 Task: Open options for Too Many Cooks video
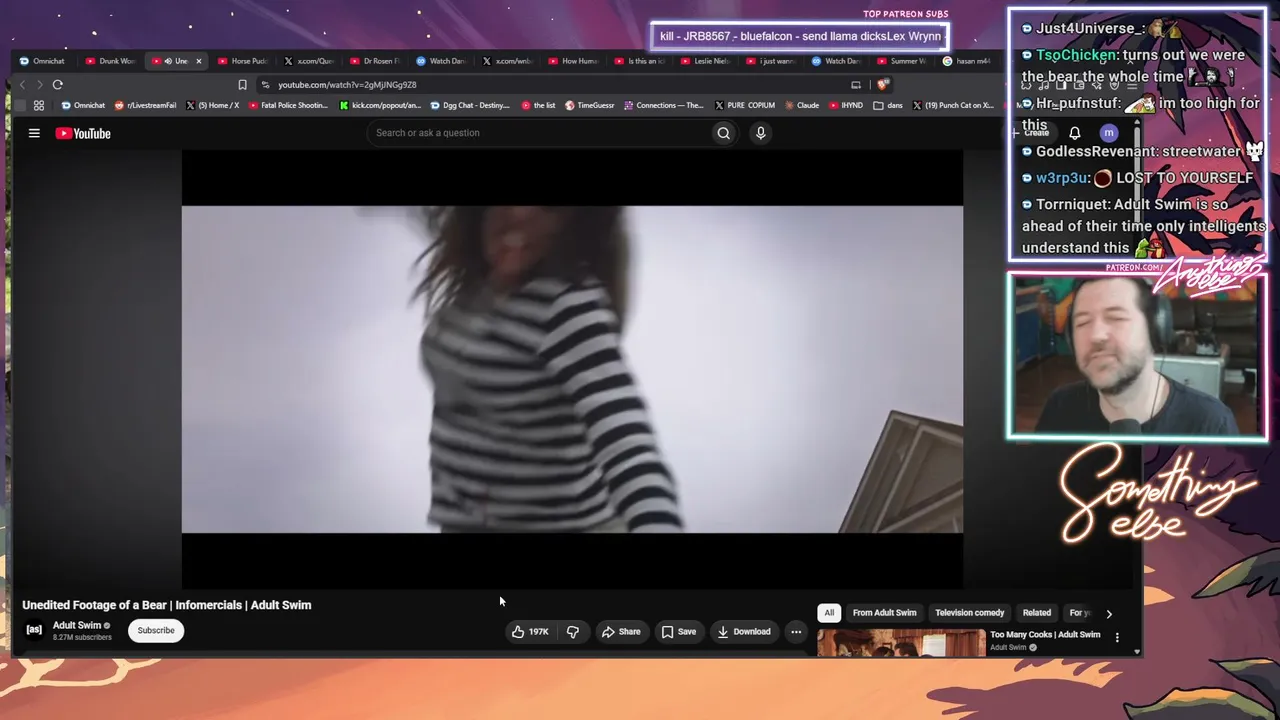1117,637
